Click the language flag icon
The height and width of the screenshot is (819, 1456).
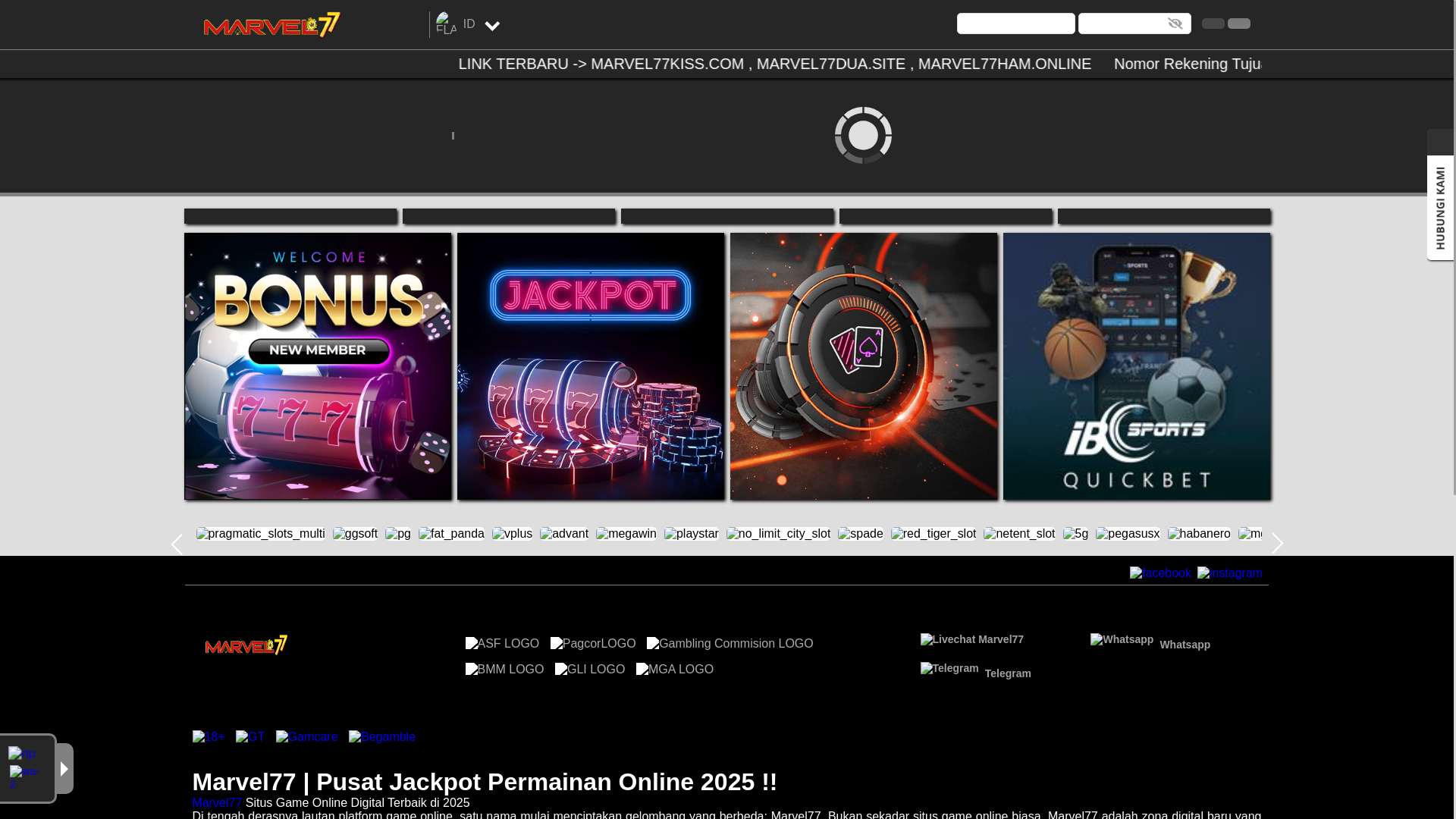point(446,24)
